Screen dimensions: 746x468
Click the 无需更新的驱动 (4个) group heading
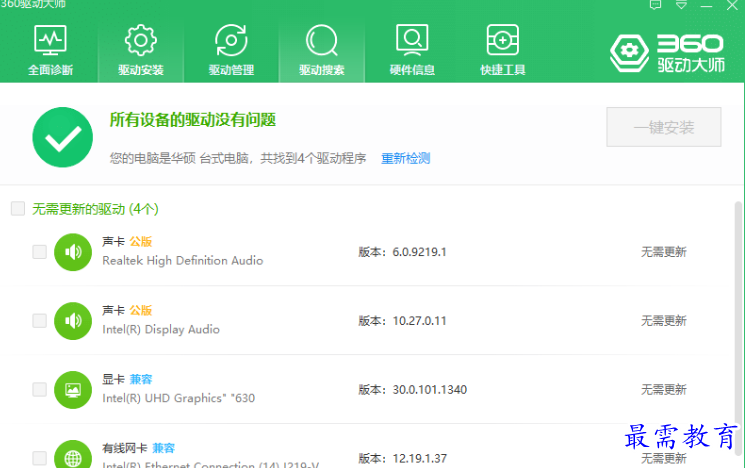click(x=95, y=209)
